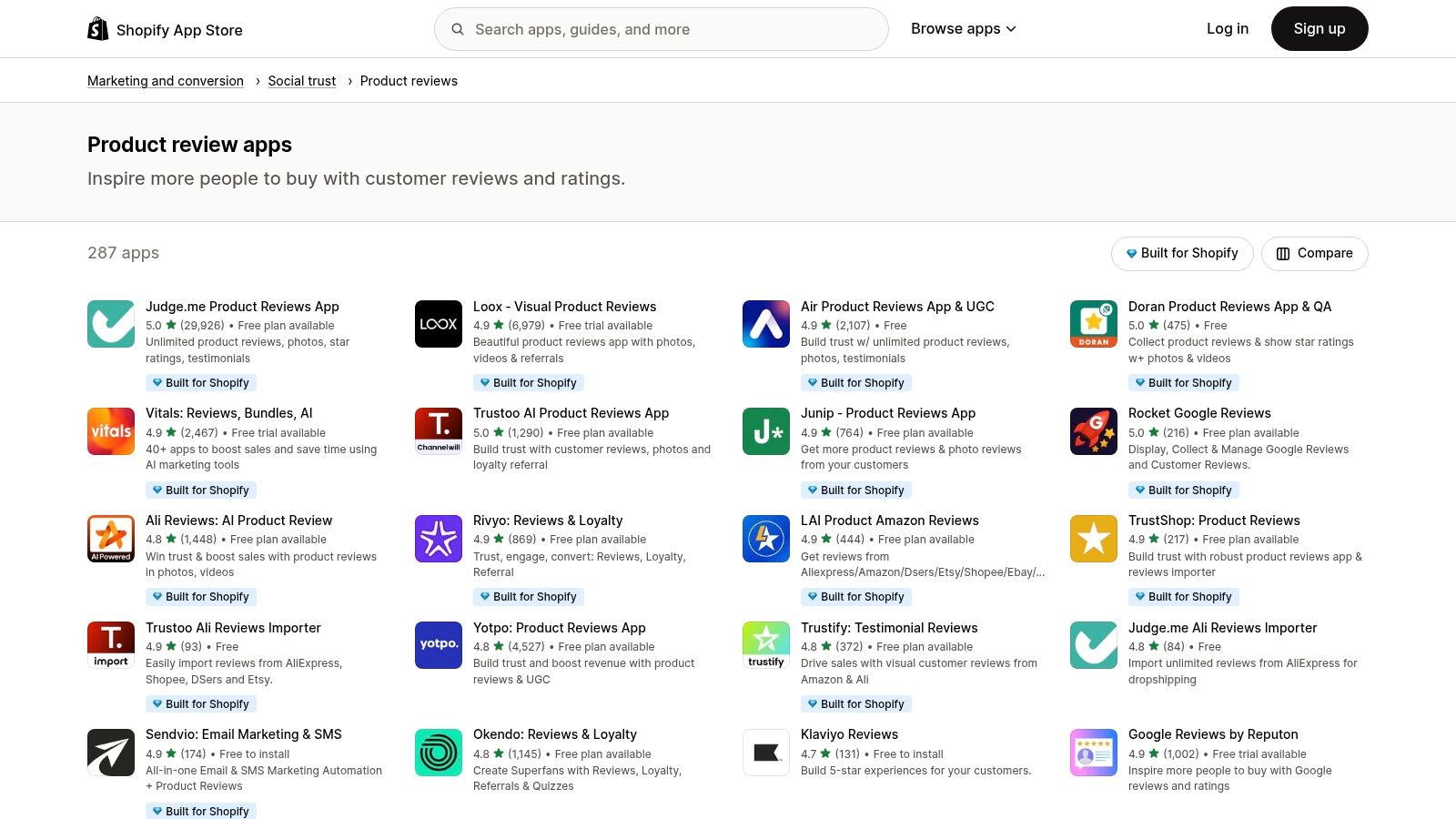Open Vitals: Reviews, Bundles, AI link
Image resolution: width=1456 pixels, height=819 pixels.
228,413
